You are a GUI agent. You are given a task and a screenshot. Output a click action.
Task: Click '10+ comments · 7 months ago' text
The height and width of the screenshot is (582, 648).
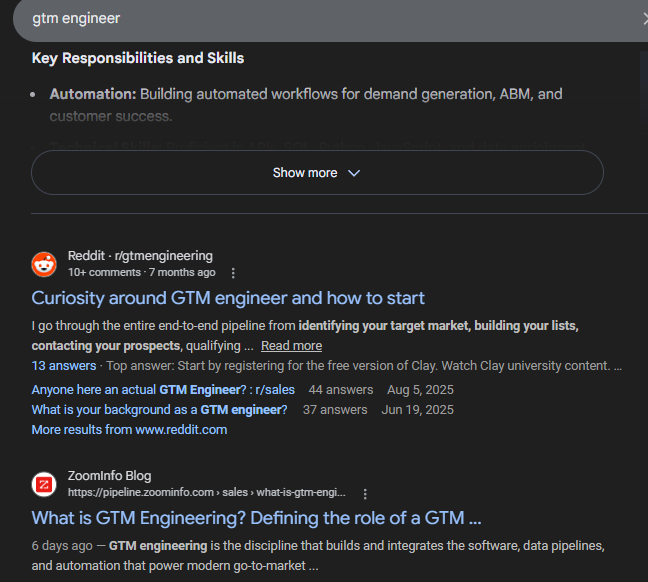pyautogui.click(x=142, y=272)
